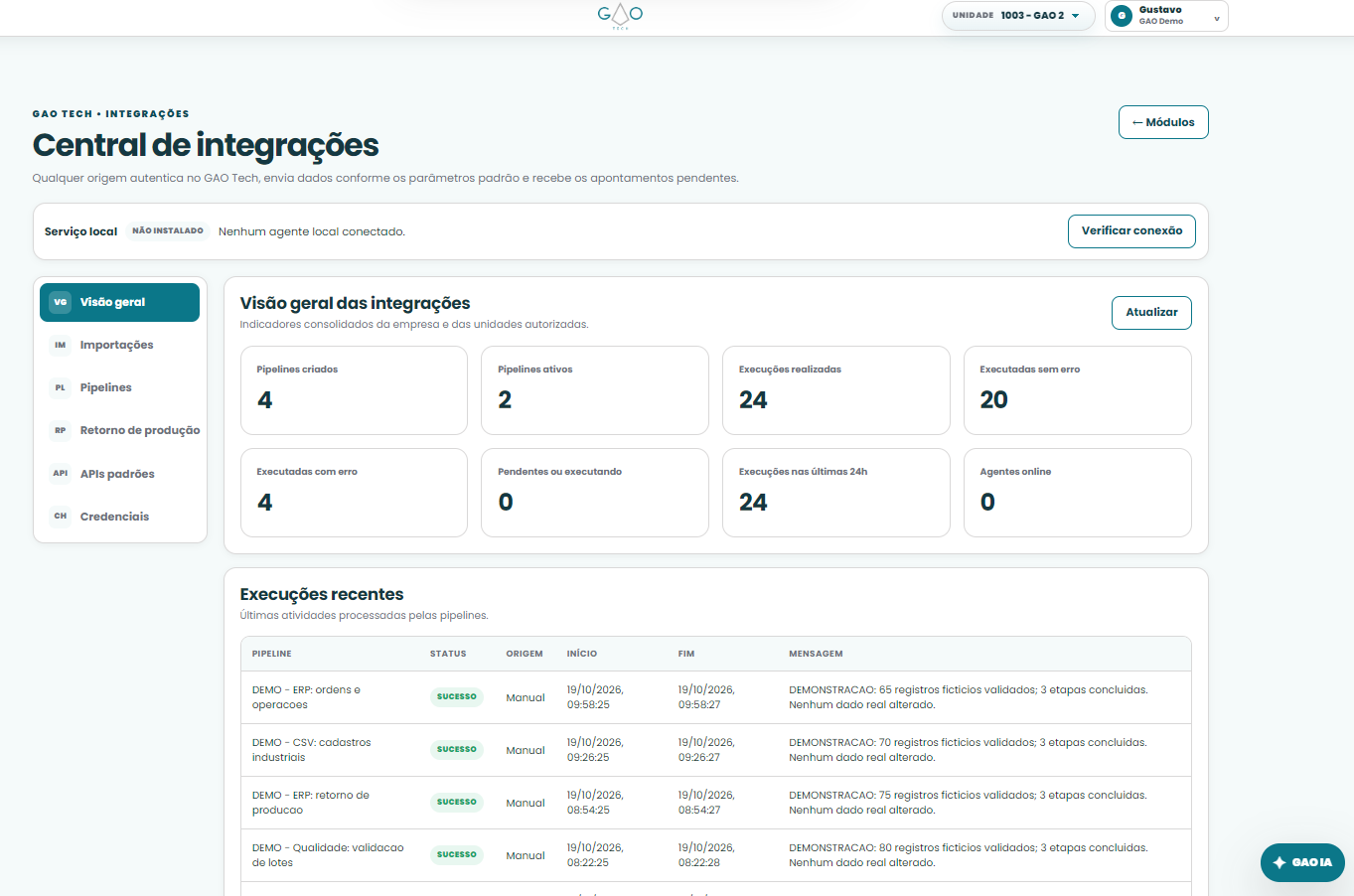This screenshot has height=896, width=1354.
Task: Expand the Gustavo account menu chevron
Action: point(1217,19)
